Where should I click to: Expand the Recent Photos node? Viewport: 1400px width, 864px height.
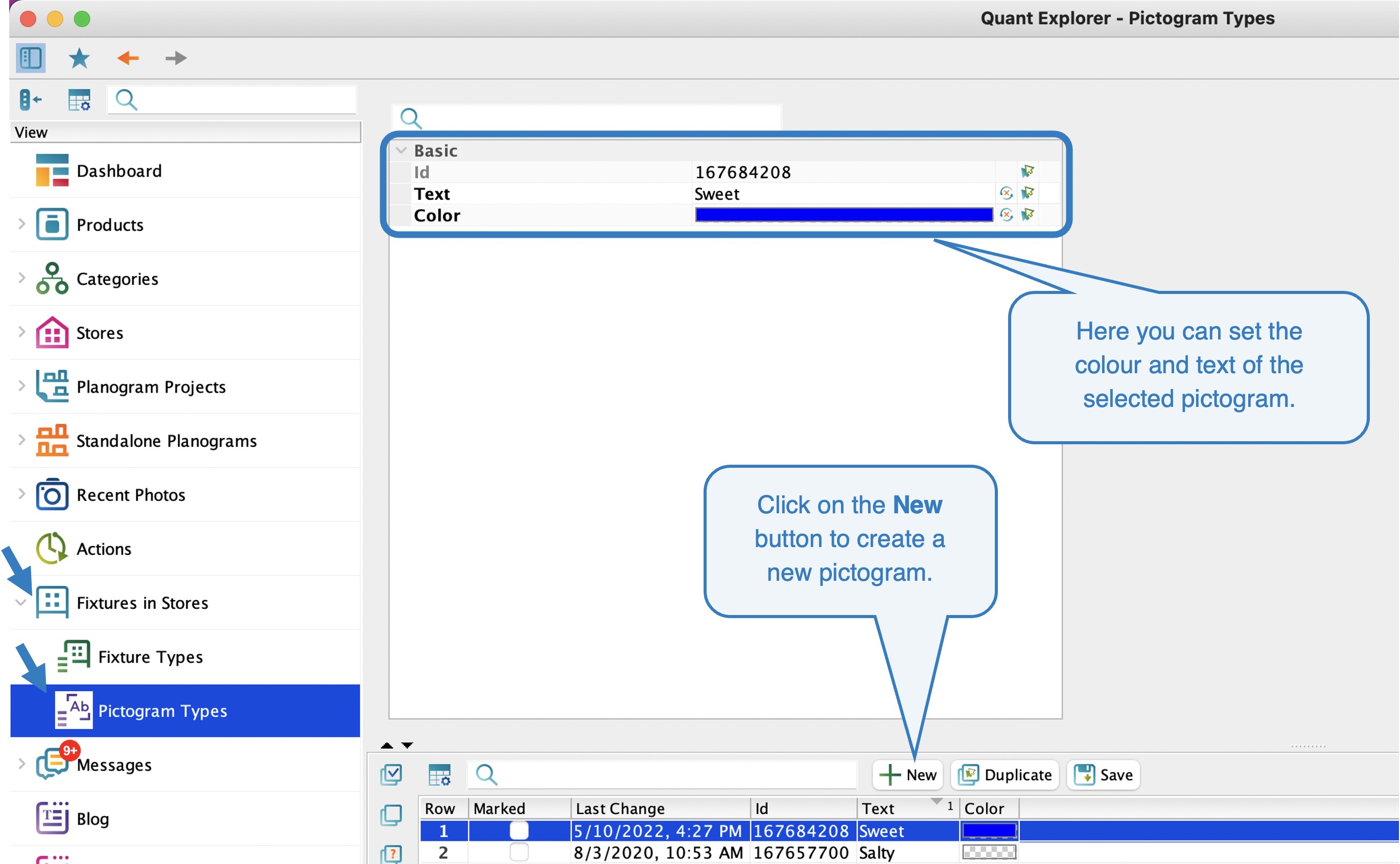coord(21,494)
